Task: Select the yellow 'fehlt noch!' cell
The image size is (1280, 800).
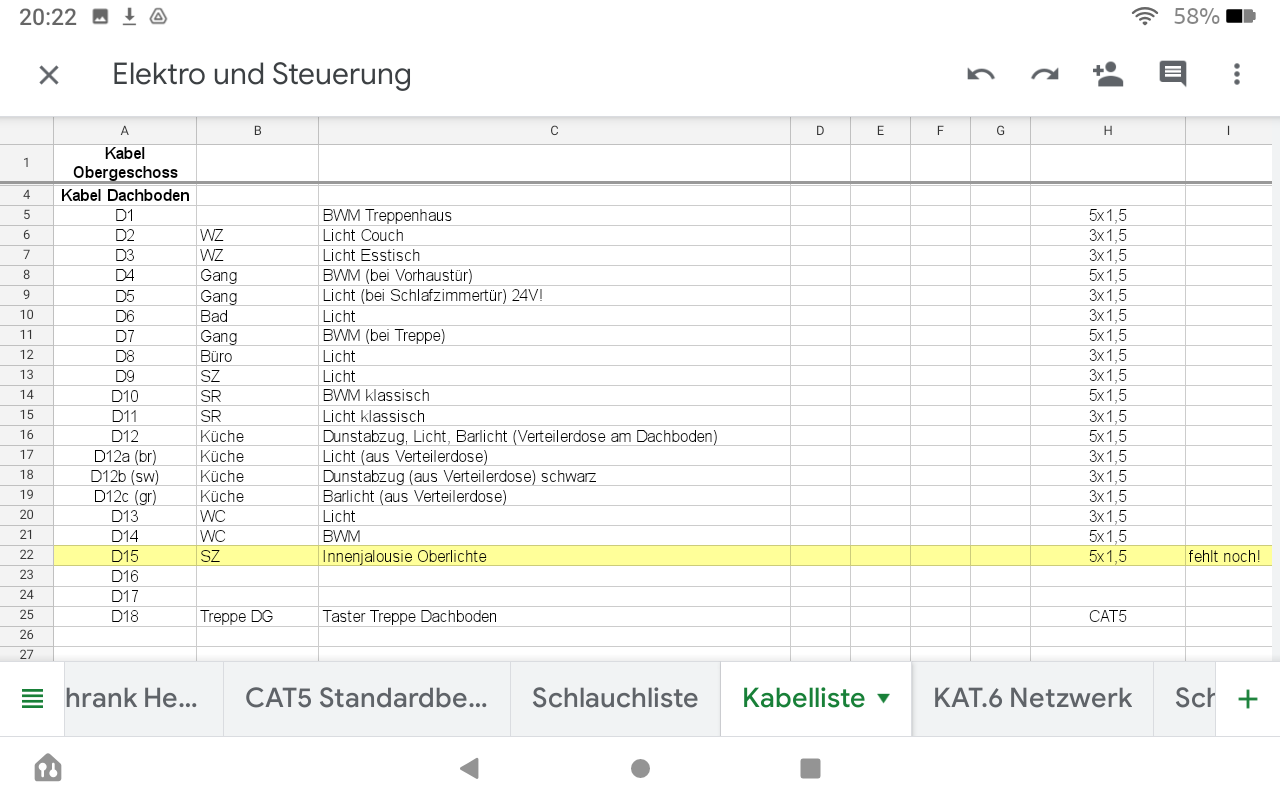Action: tap(1226, 556)
